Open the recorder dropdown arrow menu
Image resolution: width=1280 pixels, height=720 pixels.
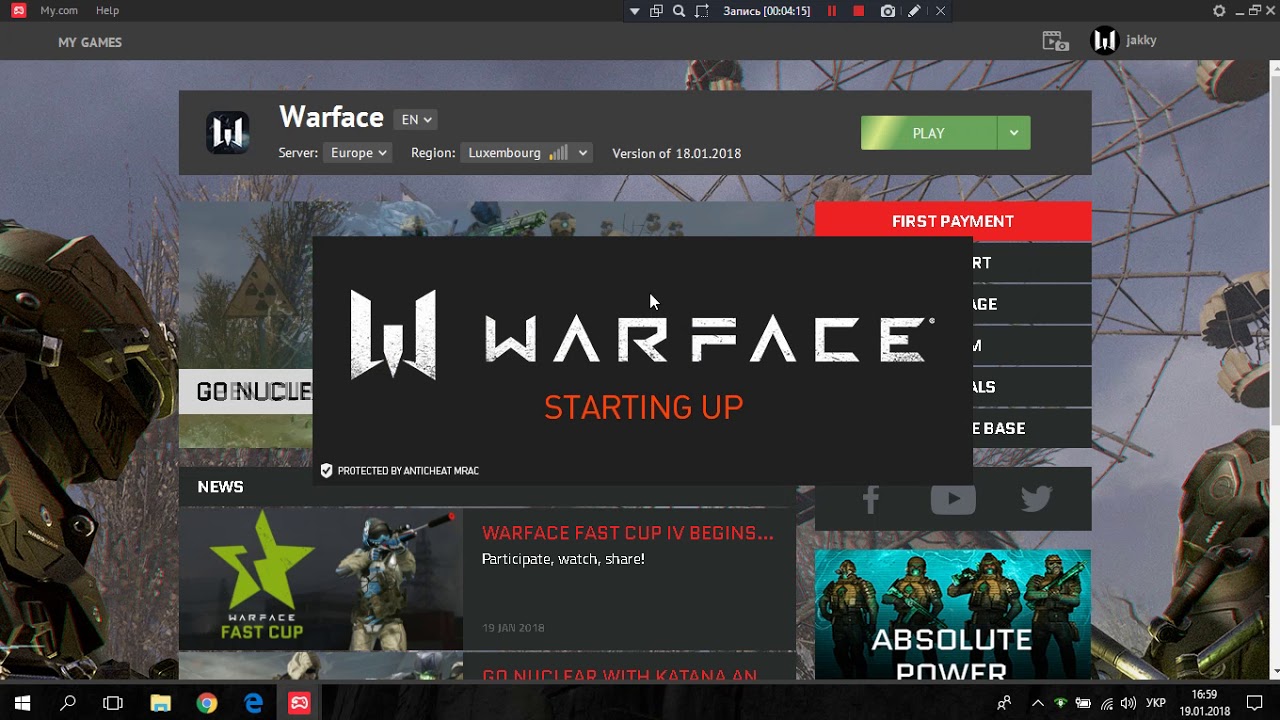pyautogui.click(x=634, y=11)
